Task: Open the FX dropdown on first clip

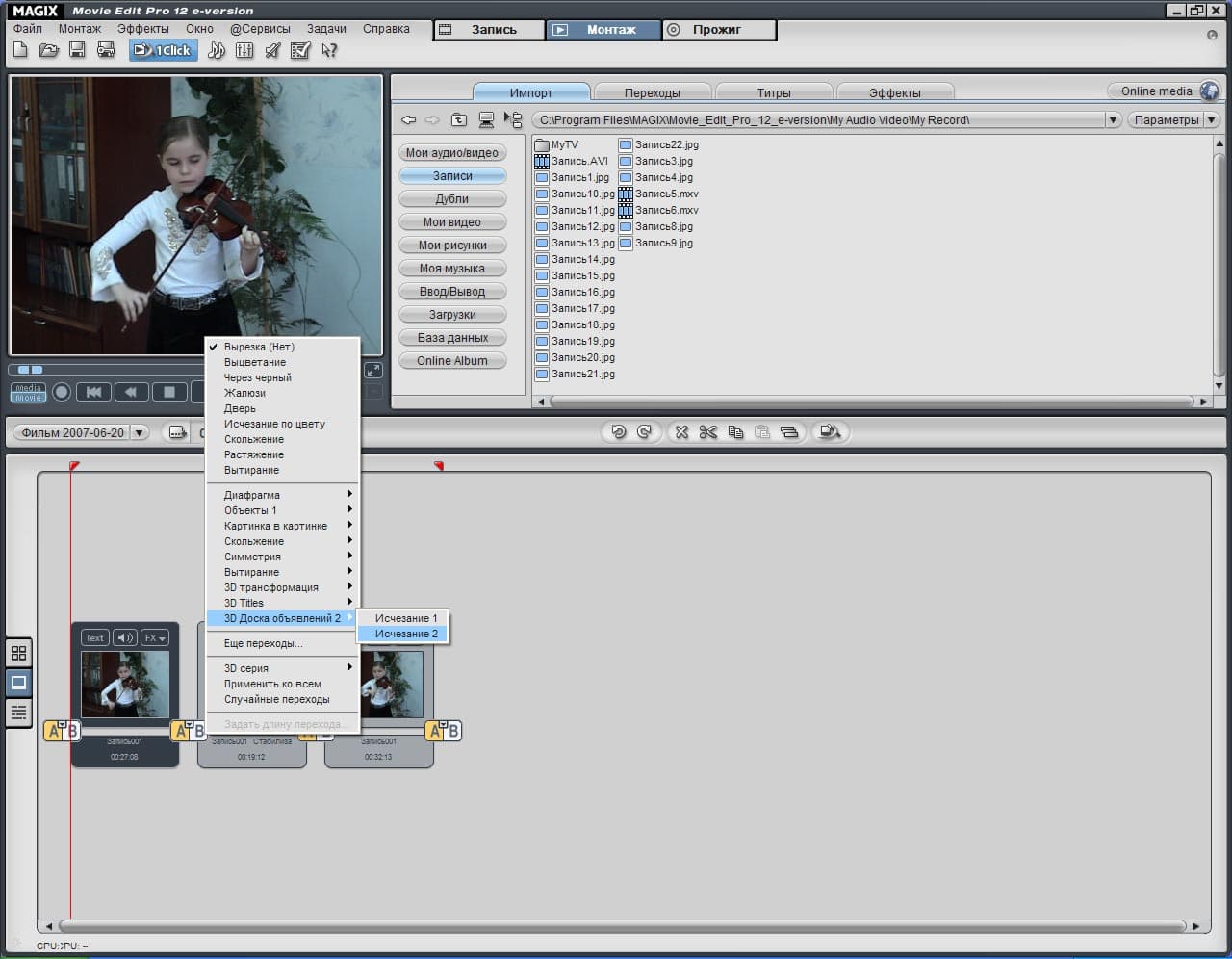Action: [x=155, y=637]
